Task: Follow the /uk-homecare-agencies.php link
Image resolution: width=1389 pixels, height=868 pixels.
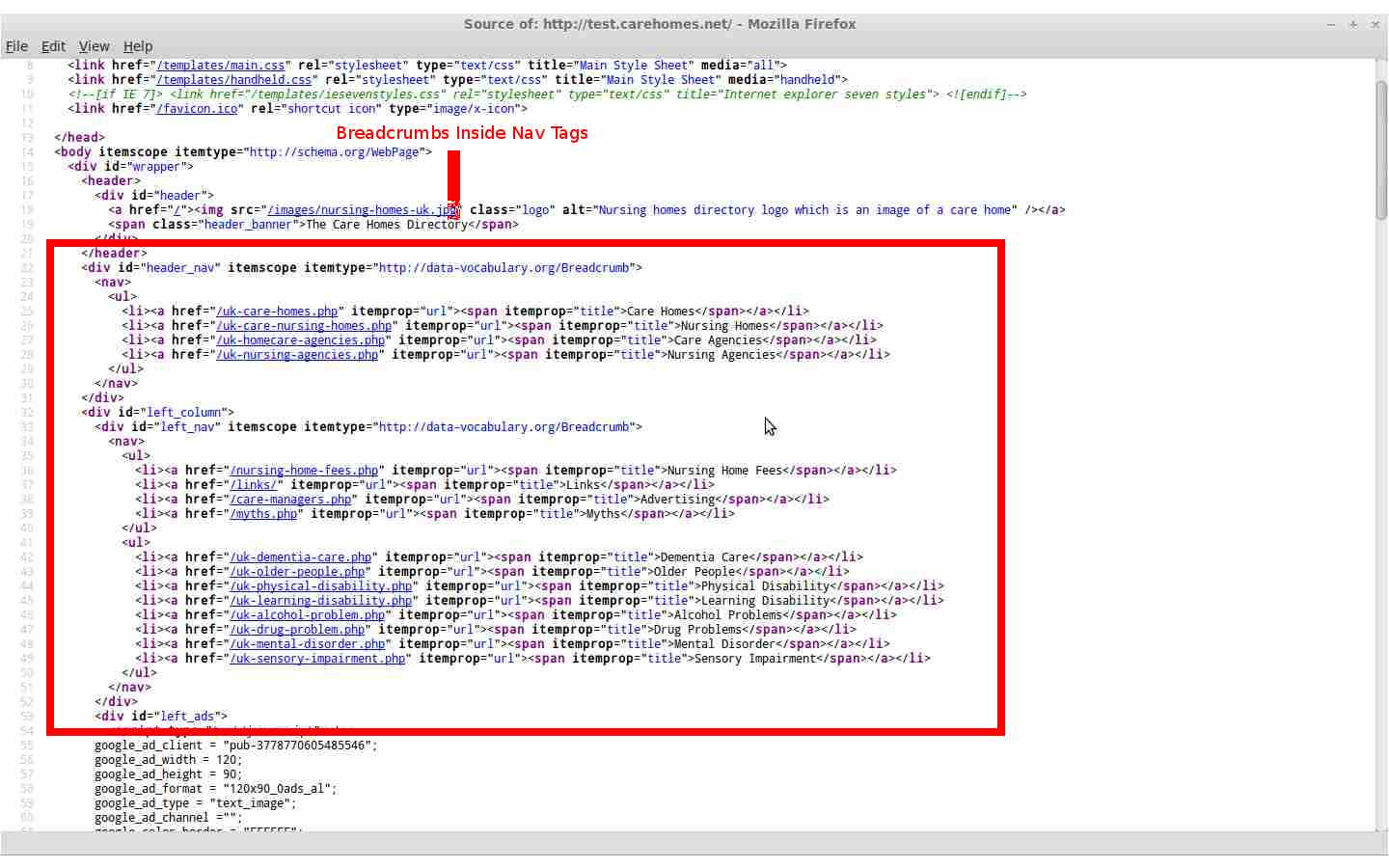Action: coord(301,339)
